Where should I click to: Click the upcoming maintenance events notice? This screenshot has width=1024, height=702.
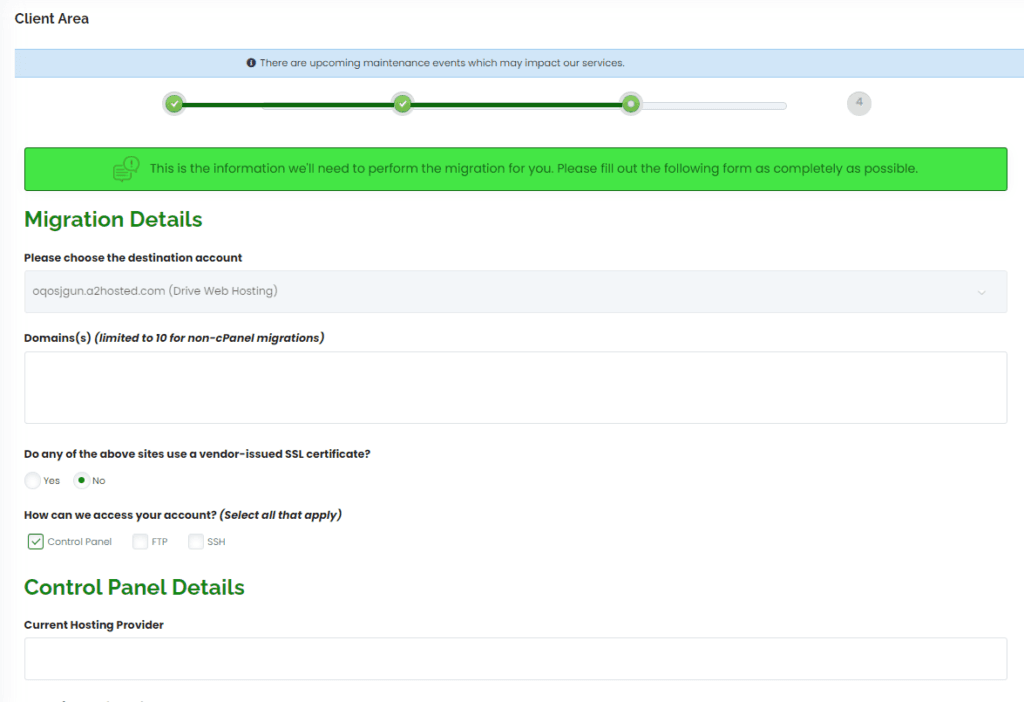(441, 63)
